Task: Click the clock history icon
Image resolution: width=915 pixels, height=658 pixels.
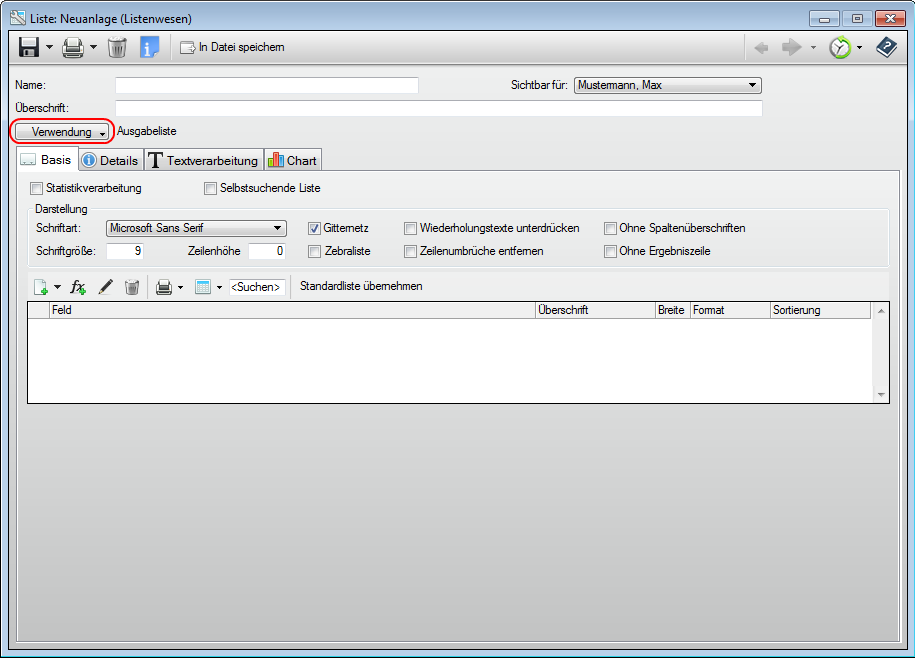Action: pos(839,47)
